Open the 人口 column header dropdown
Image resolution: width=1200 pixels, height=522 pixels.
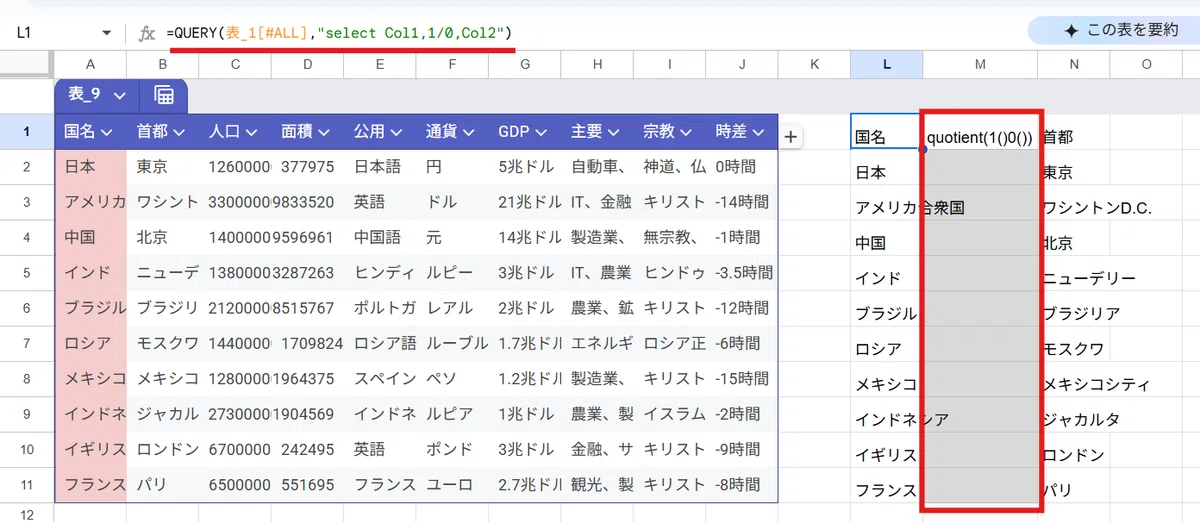click(x=251, y=133)
